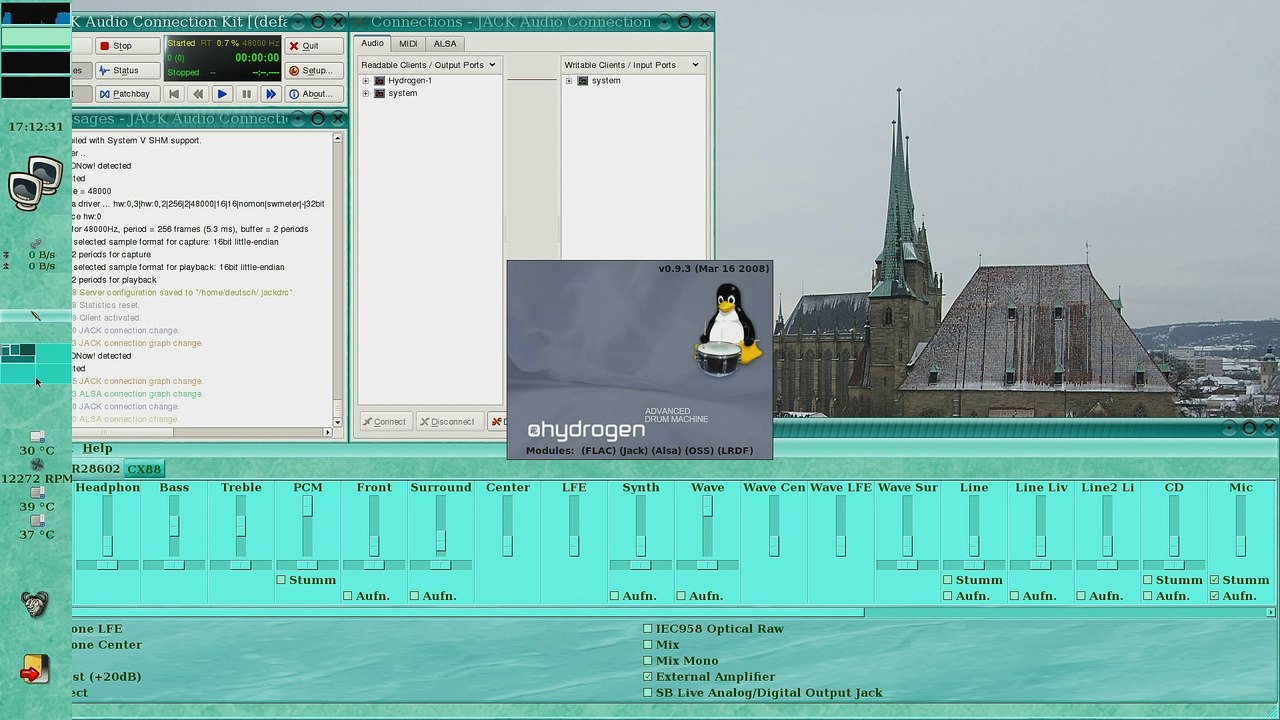Screen dimensions: 1280x720
Task: Pause the JACK transport
Action: point(246,94)
